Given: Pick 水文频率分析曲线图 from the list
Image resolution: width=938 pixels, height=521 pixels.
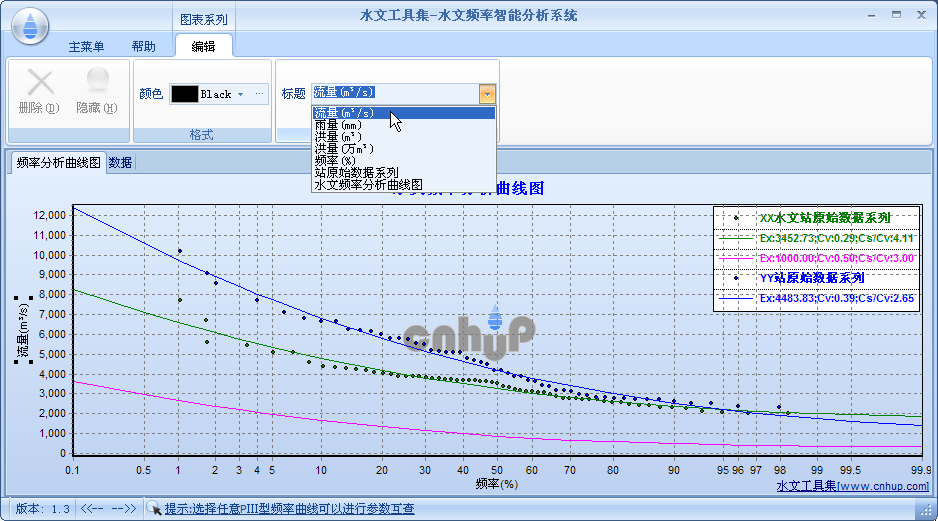Looking at the screenshot, I should click(x=368, y=184).
